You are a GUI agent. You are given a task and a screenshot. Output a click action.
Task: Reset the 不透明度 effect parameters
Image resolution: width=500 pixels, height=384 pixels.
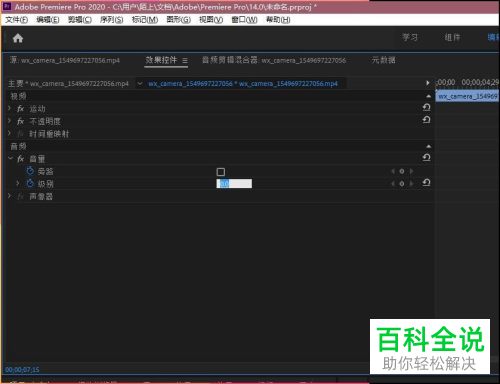(x=426, y=120)
